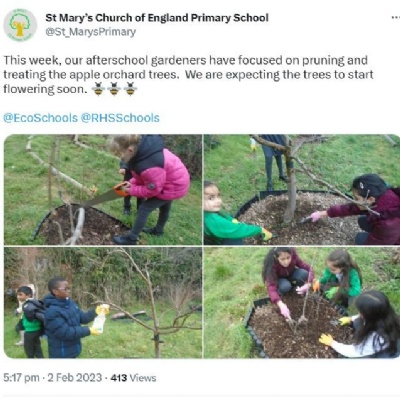Open photo of boy spraying the apple tree
This screenshot has height=400, width=400.
(103, 303)
